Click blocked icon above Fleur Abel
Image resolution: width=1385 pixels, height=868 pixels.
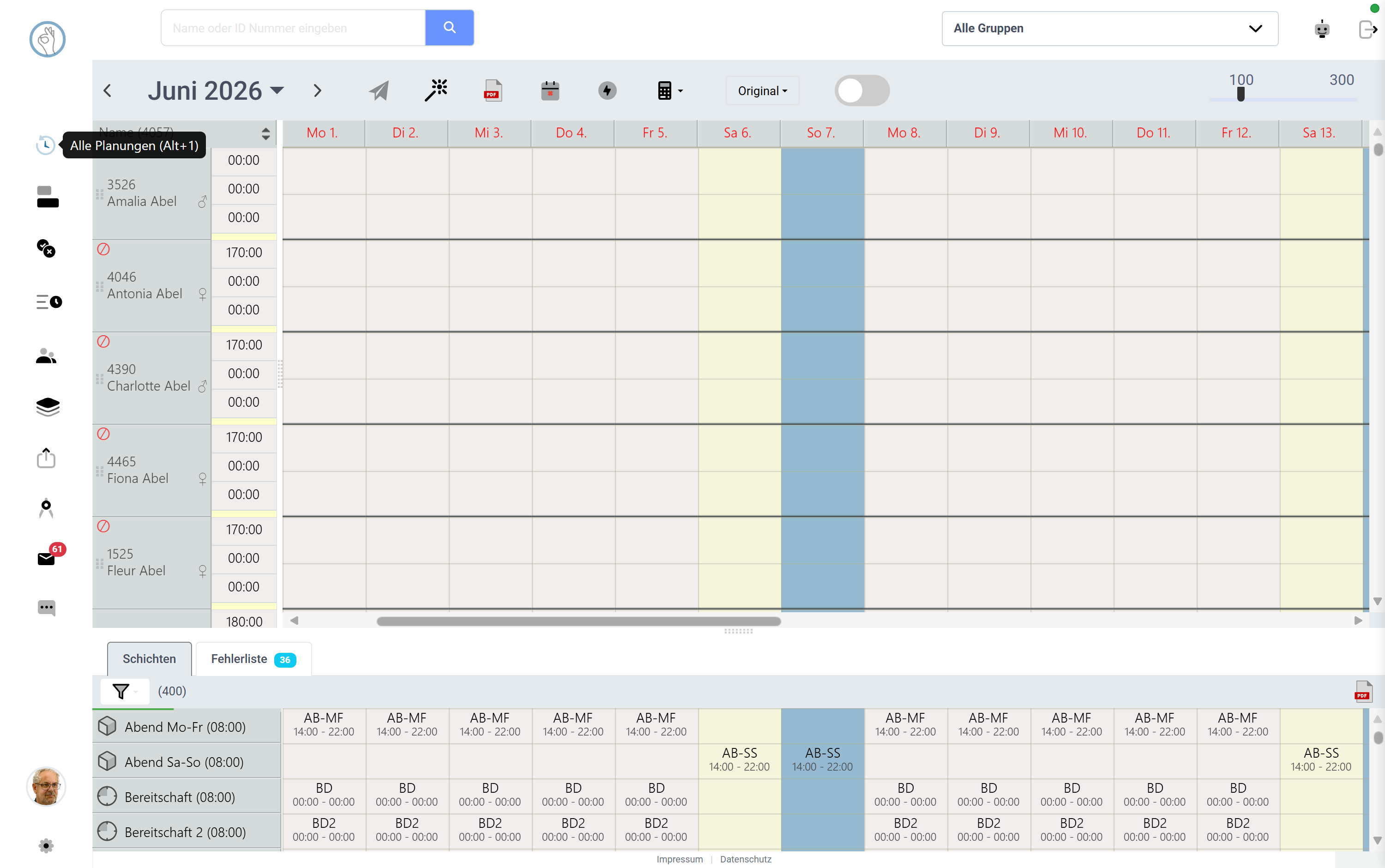pyautogui.click(x=103, y=526)
